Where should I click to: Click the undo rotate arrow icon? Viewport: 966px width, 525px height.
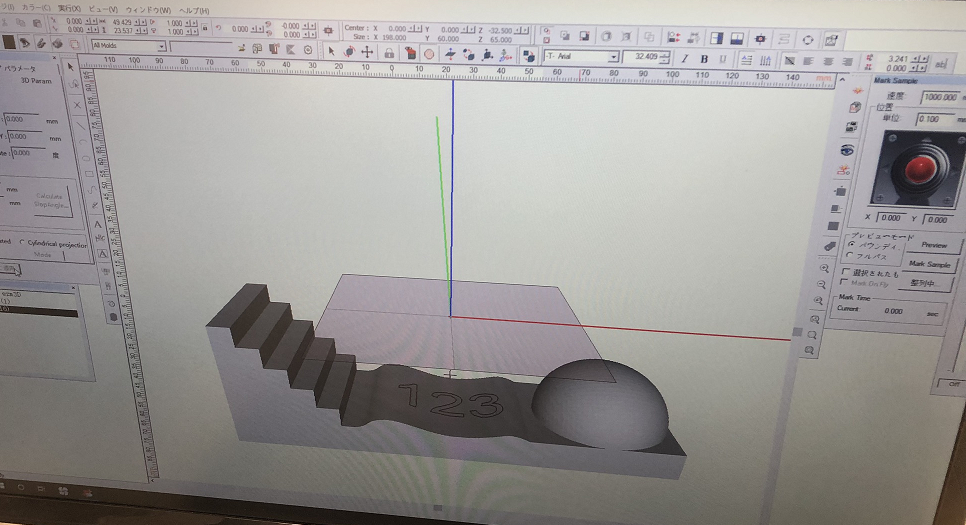[x=217, y=28]
